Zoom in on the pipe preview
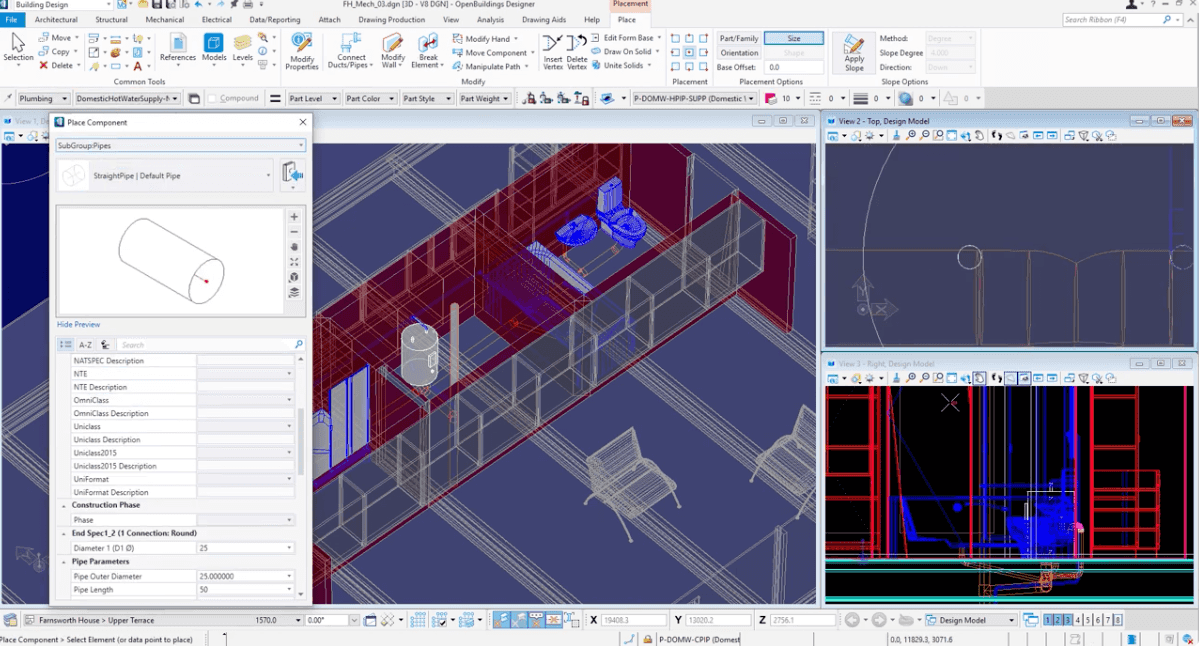Screen dimensions: 1200x646 294,217
